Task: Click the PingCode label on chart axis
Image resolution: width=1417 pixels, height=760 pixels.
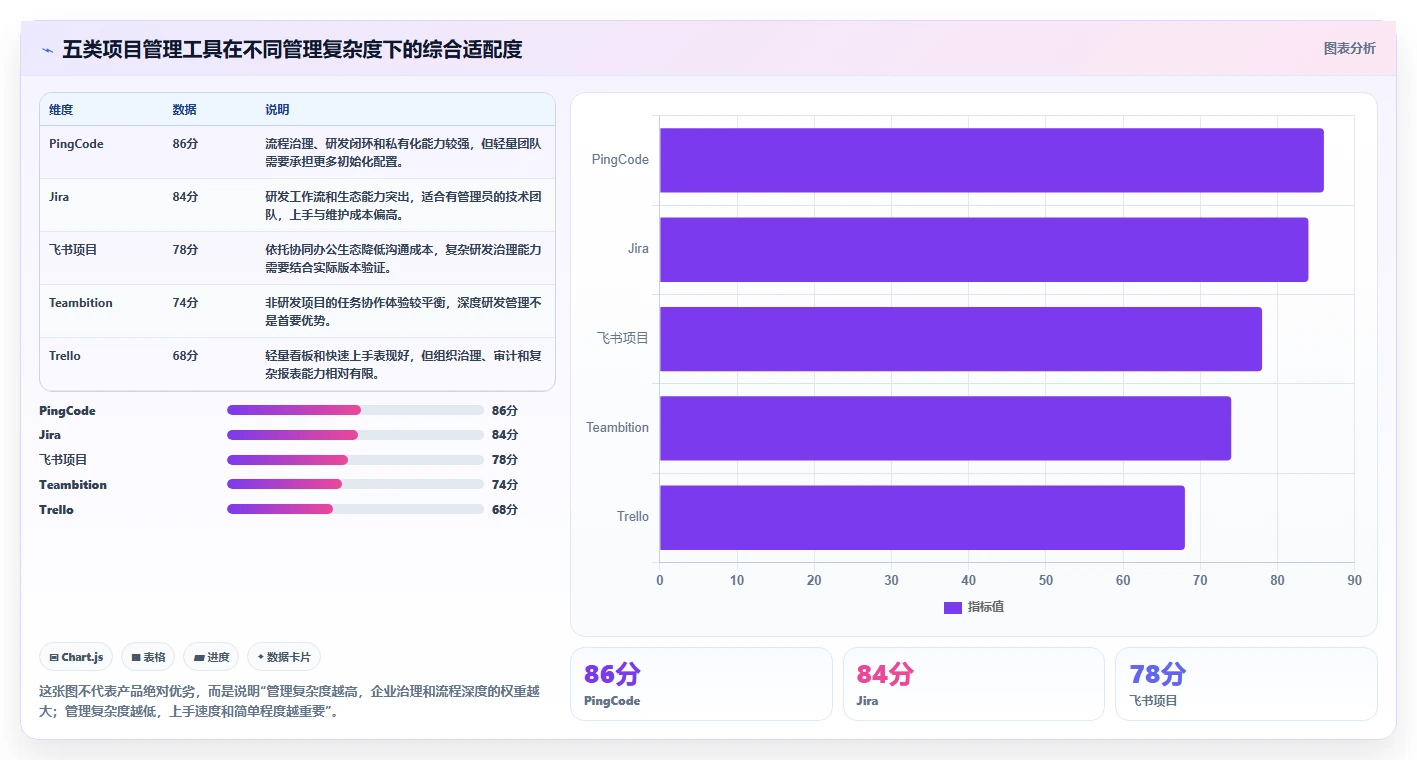Action: coord(620,160)
